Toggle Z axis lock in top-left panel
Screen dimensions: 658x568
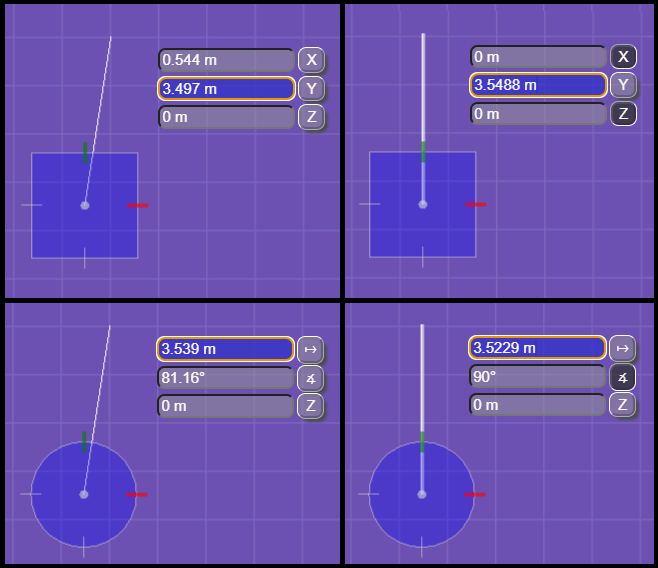point(311,117)
